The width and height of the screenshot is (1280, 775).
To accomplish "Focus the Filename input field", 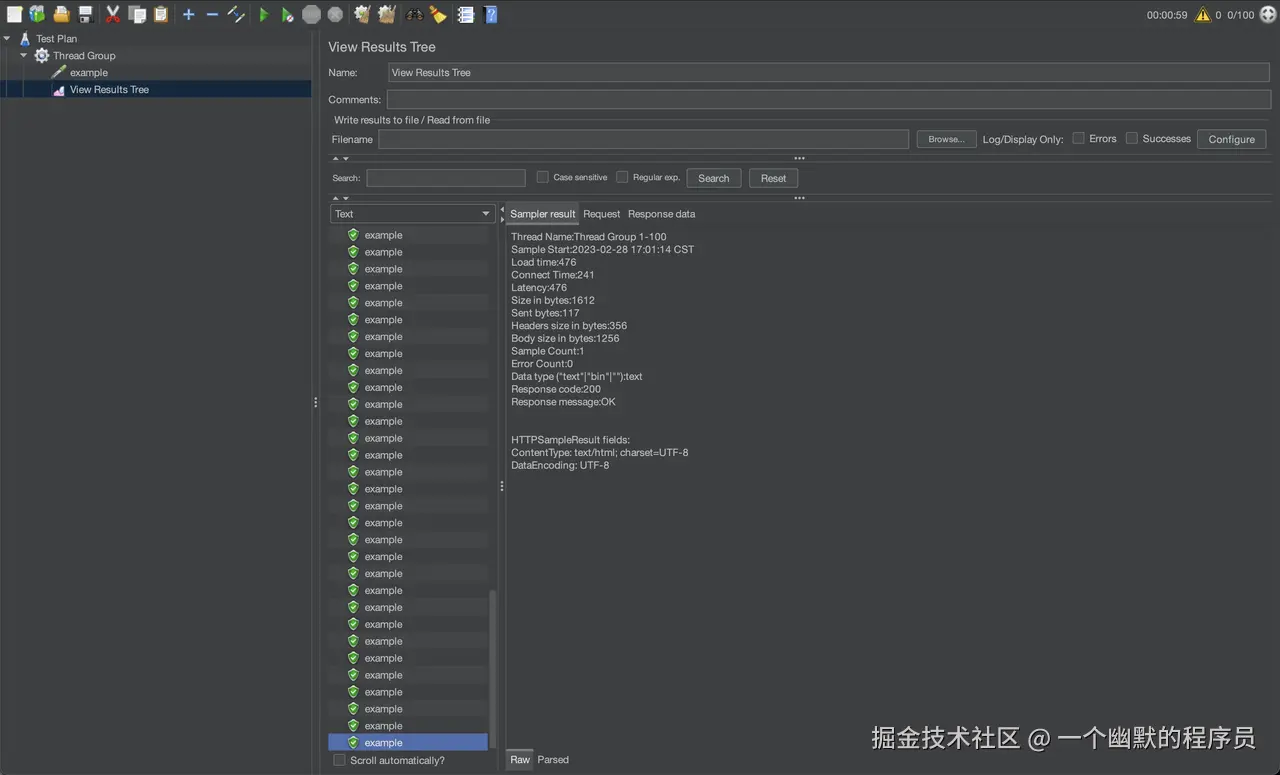I will (643, 139).
